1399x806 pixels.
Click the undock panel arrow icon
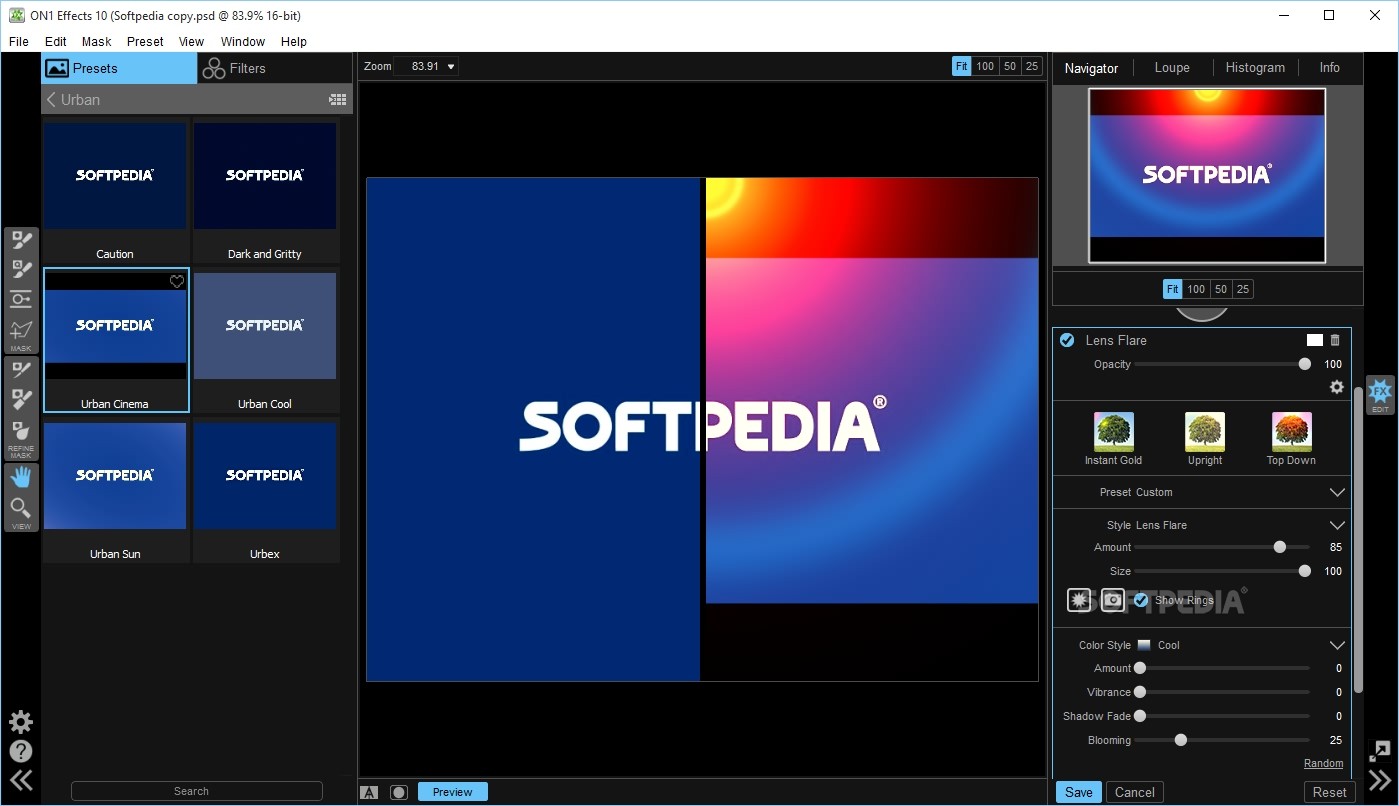tap(1380, 750)
